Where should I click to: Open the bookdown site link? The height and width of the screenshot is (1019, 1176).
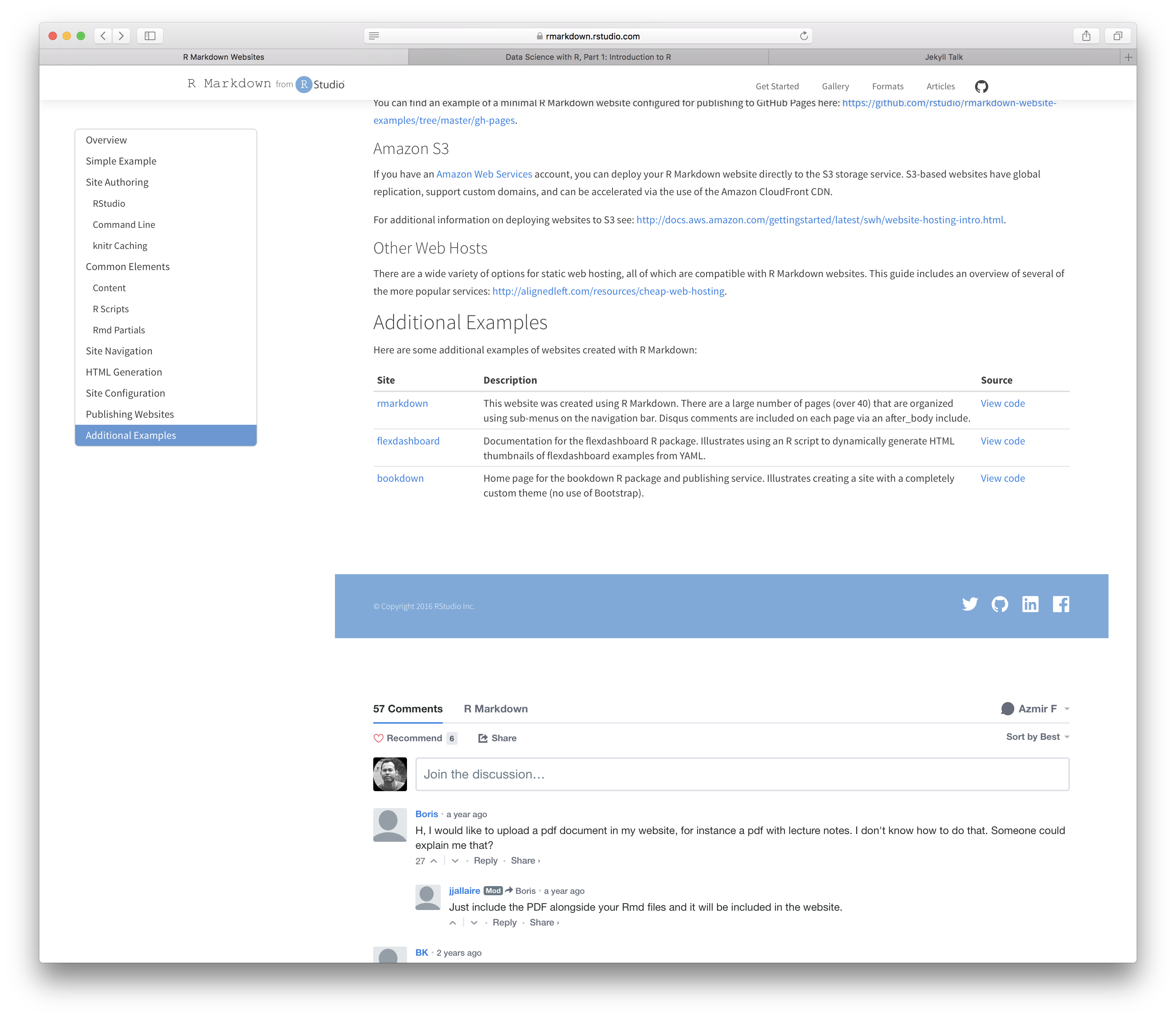pos(400,478)
